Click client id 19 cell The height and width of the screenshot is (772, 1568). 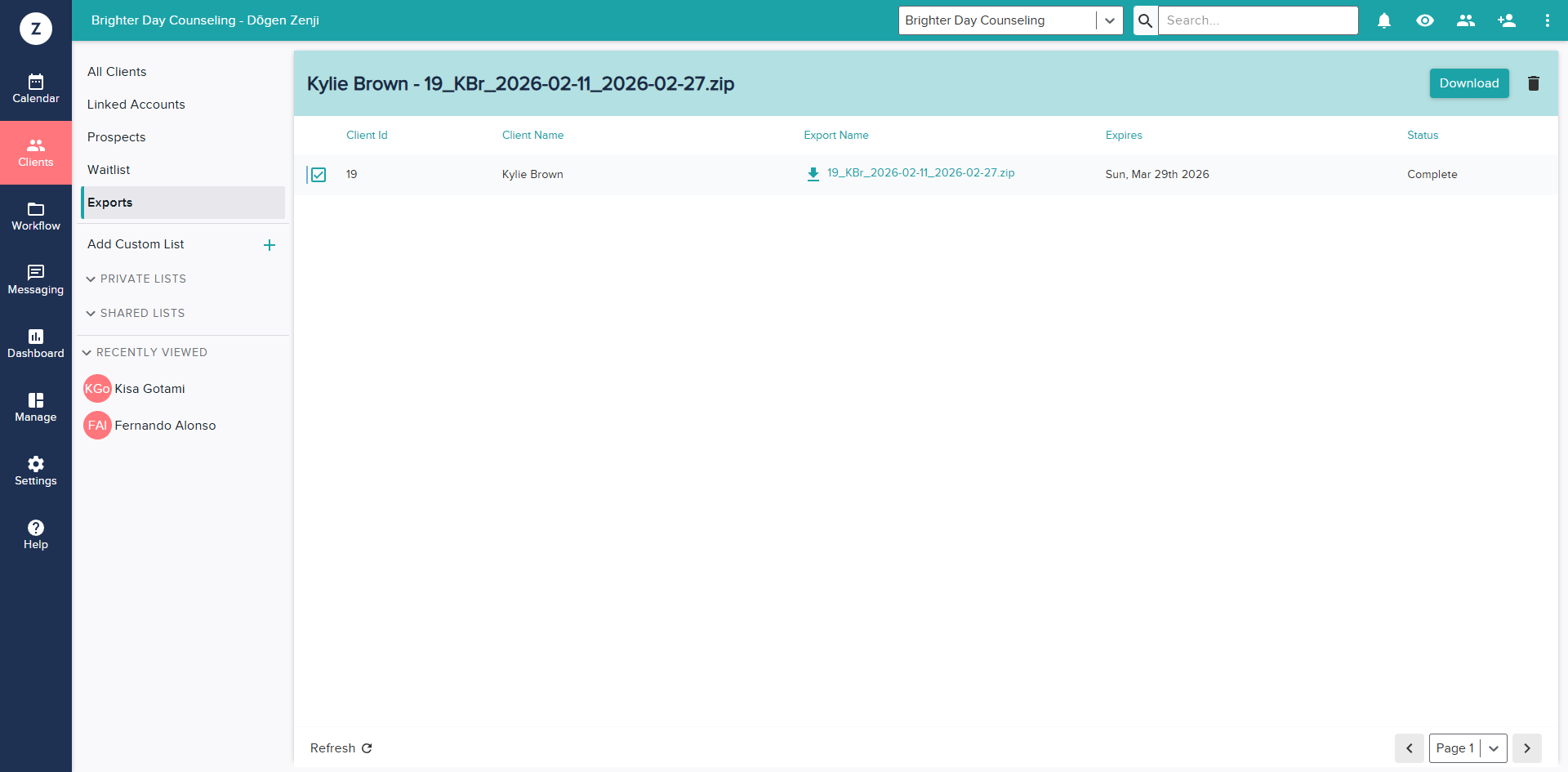tap(352, 175)
